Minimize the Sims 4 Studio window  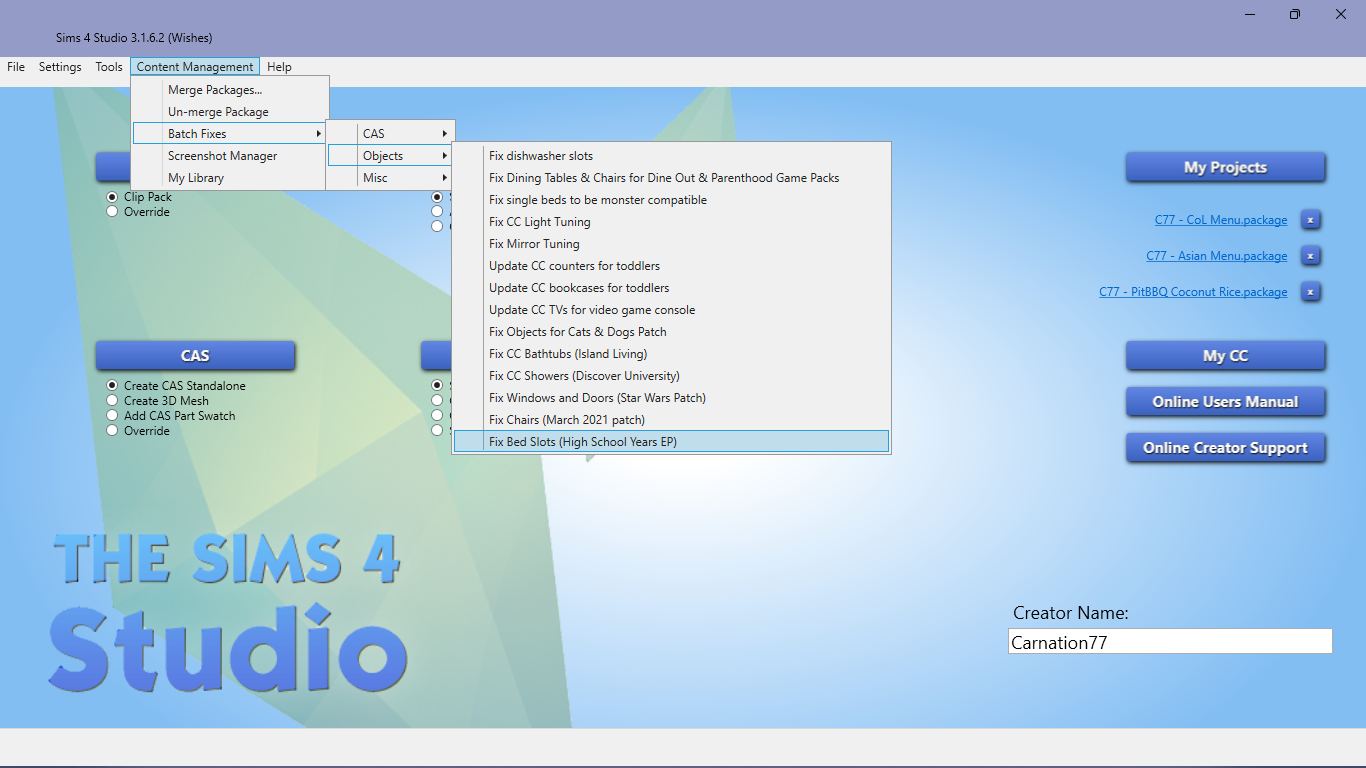point(1250,14)
